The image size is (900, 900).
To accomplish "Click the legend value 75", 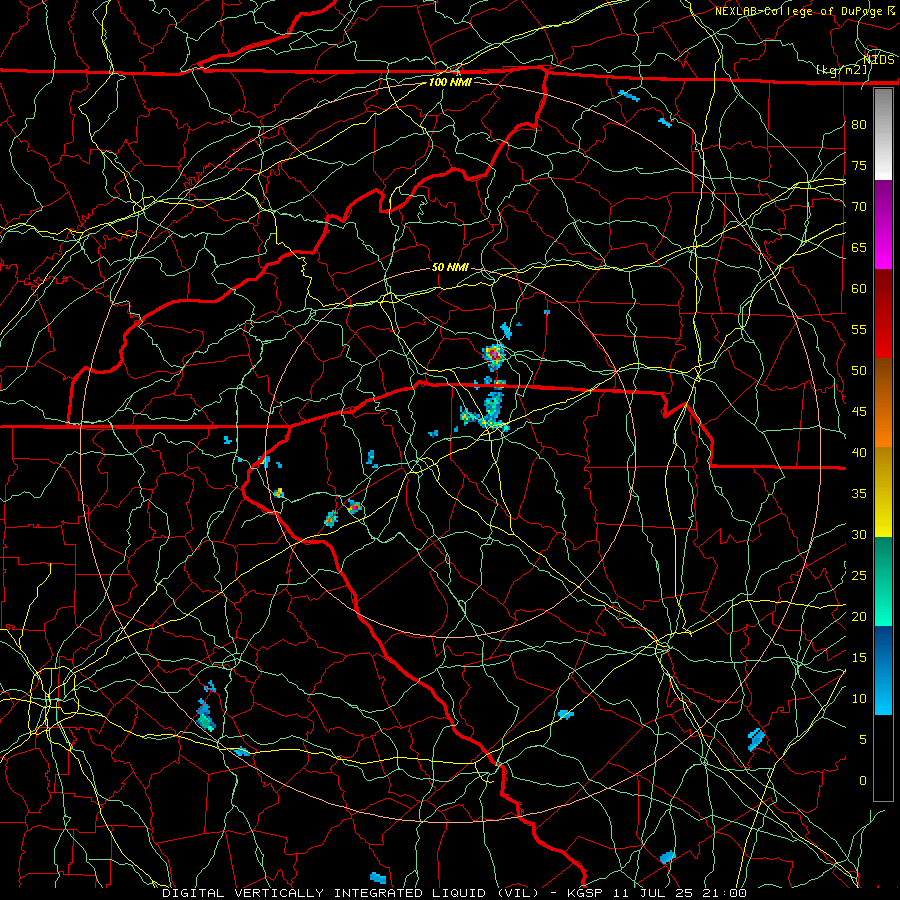I will 859,165.
